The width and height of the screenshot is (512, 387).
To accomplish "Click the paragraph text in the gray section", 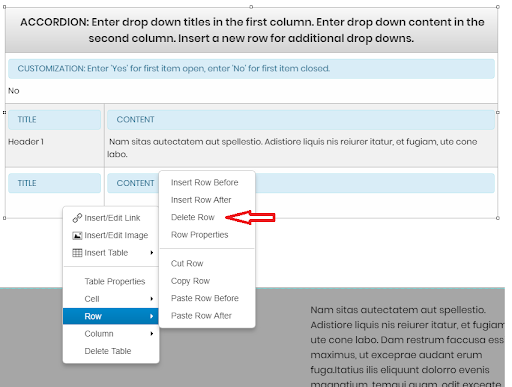I will 407,347.
